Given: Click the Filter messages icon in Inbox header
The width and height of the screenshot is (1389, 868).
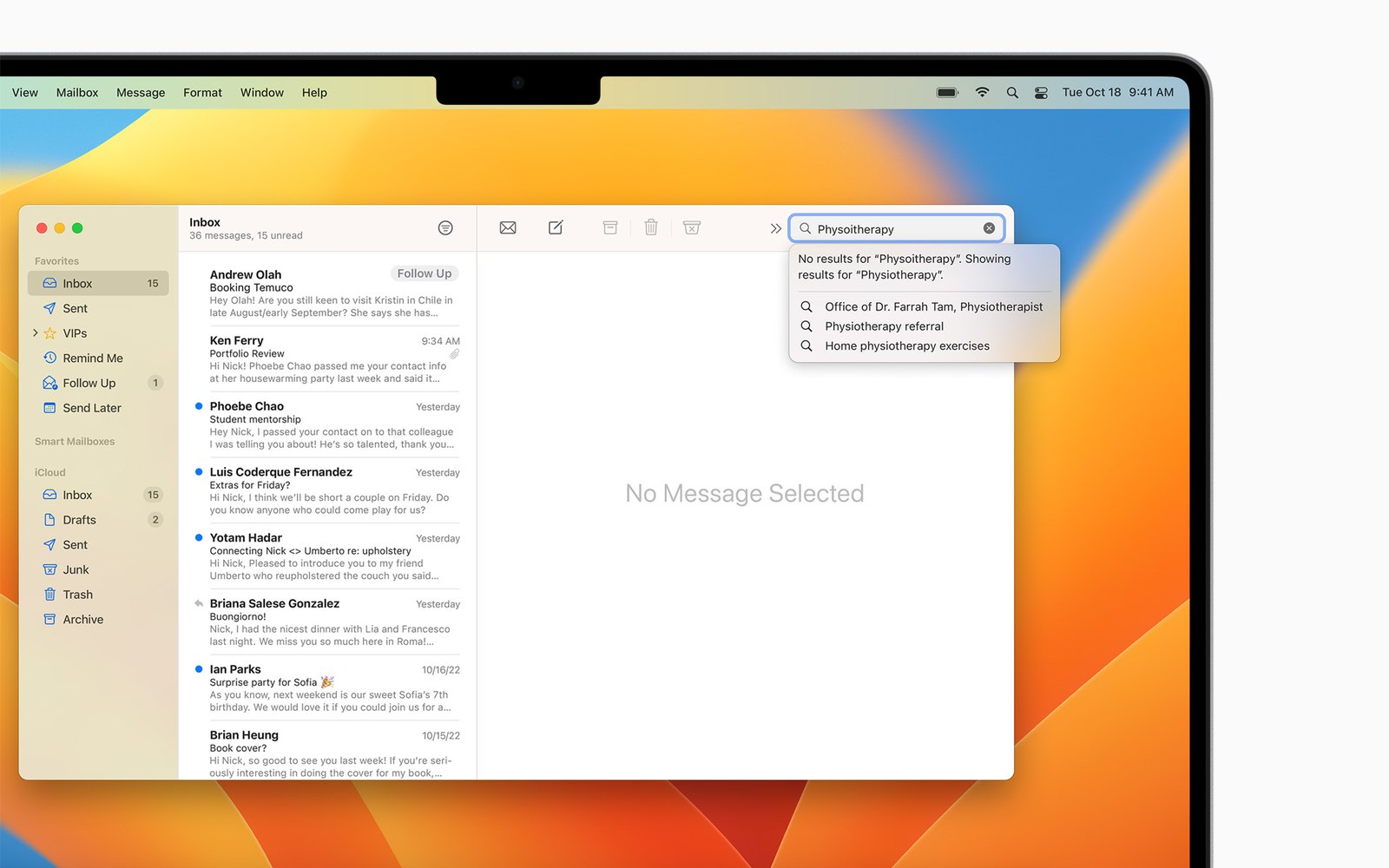Looking at the screenshot, I should [445, 227].
